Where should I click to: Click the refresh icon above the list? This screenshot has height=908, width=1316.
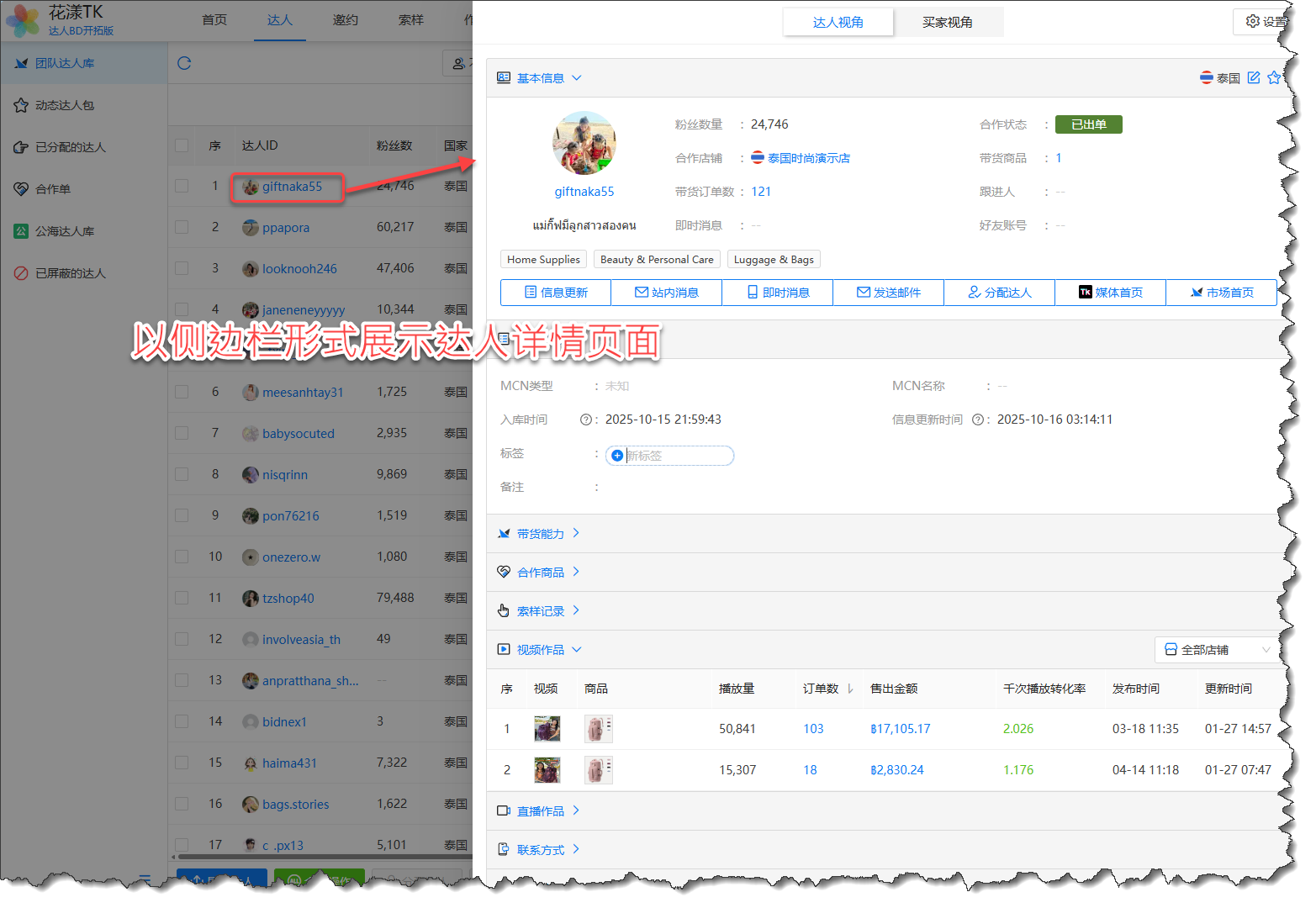tap(184, 63)
